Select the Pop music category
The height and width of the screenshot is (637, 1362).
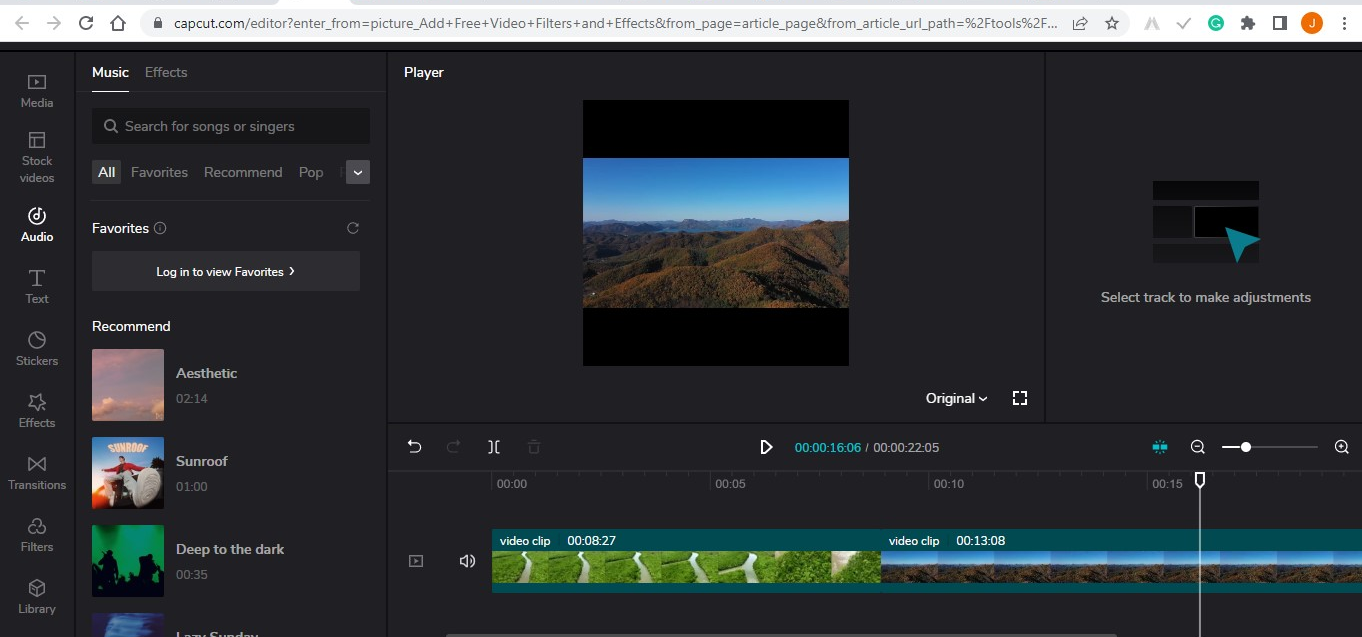[311, 172]
